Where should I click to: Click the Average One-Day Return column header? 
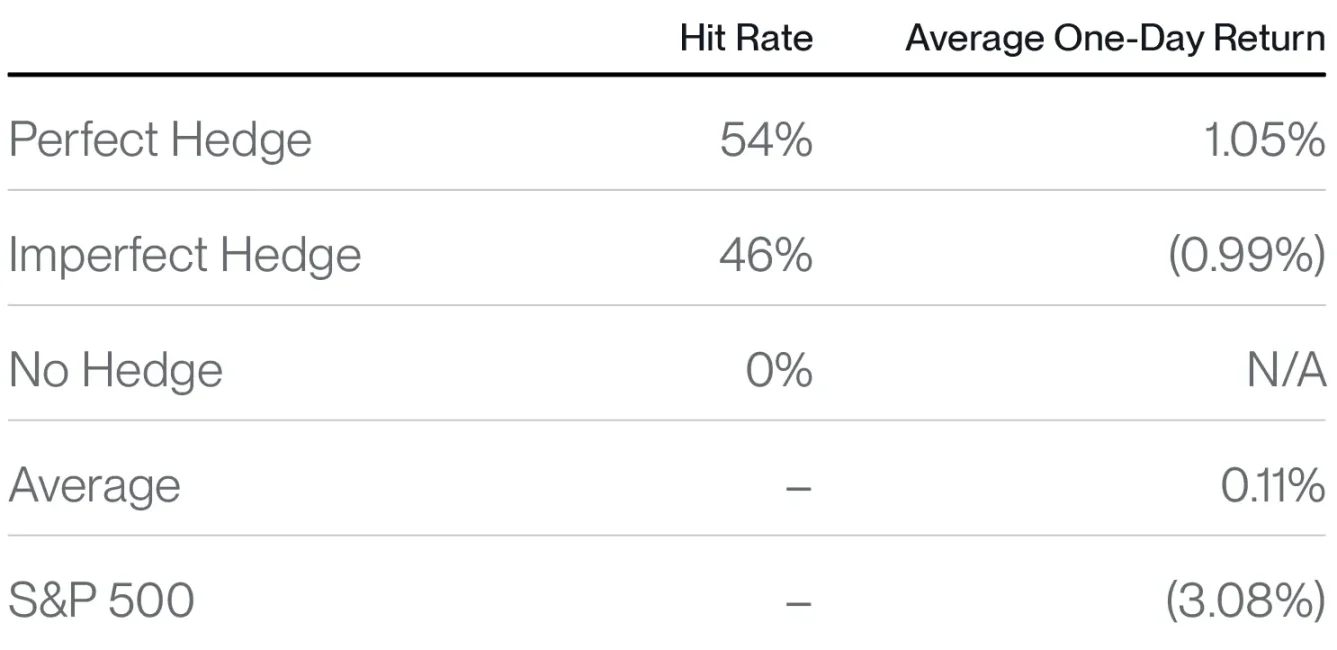tap(1115, 39)
